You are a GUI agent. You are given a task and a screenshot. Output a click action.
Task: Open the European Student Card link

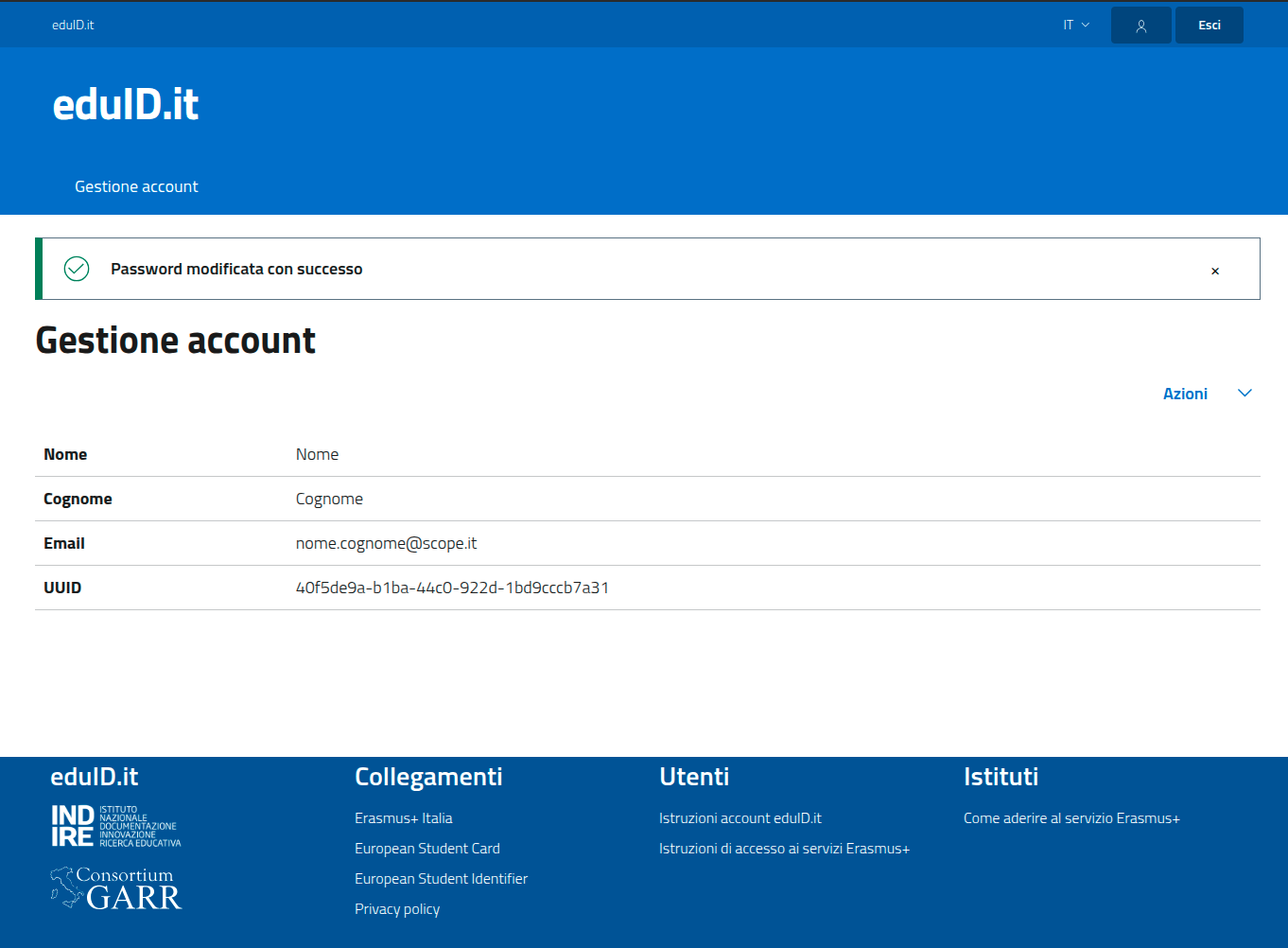click(426, 849)
